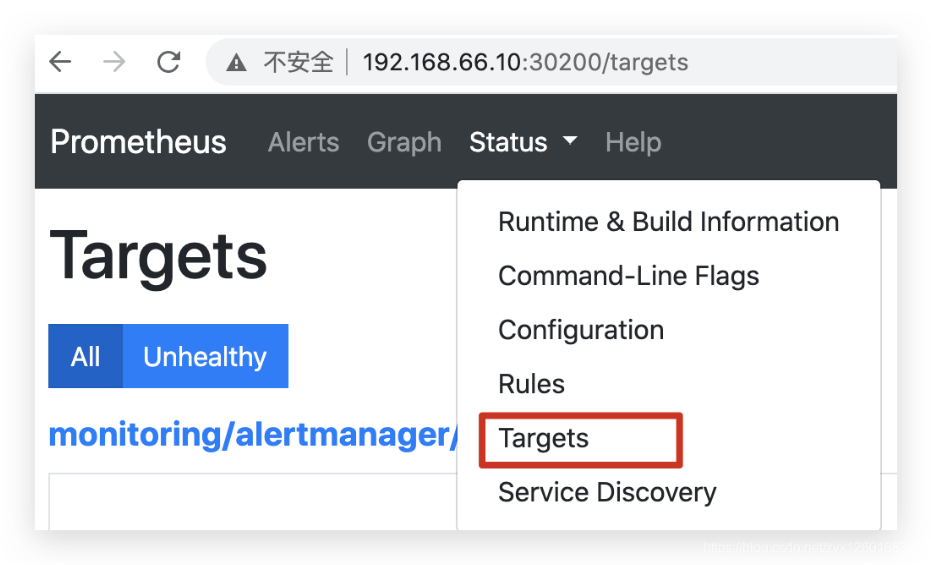Switch to the Alerts page
The image size is (931, 565).
(x=303, y=142)
